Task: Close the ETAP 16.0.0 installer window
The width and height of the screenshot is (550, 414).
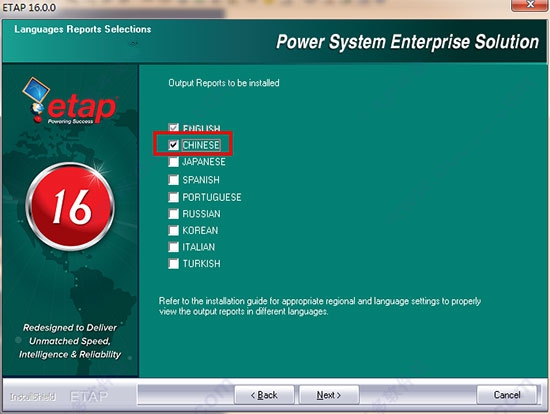Action: (x=530, y=5)
